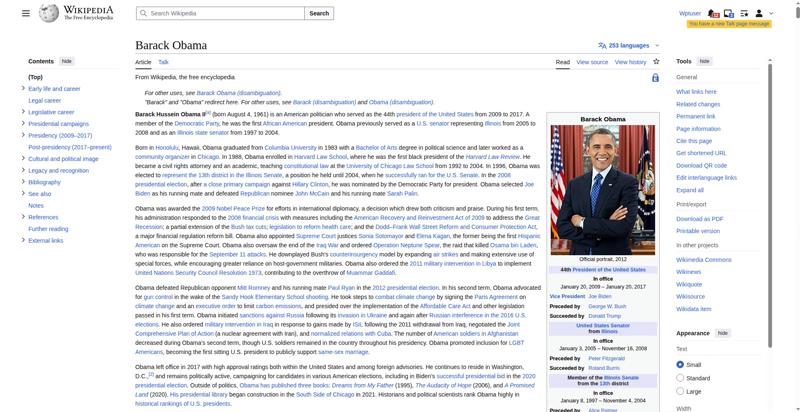Star this page to watchlist
Screen dimensions: 800x412
pos(656,62)
